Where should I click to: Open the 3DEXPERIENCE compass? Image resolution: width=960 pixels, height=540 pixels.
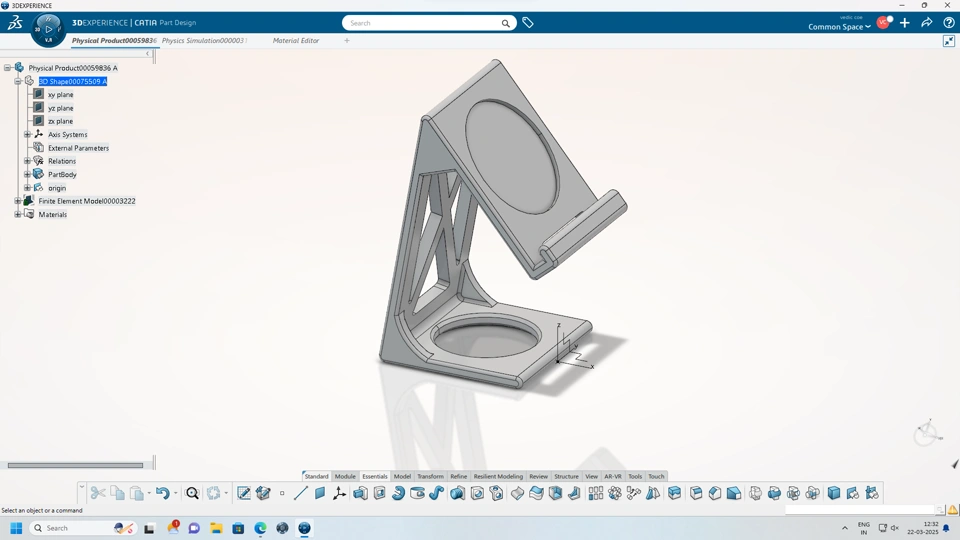tap(48, 29)
